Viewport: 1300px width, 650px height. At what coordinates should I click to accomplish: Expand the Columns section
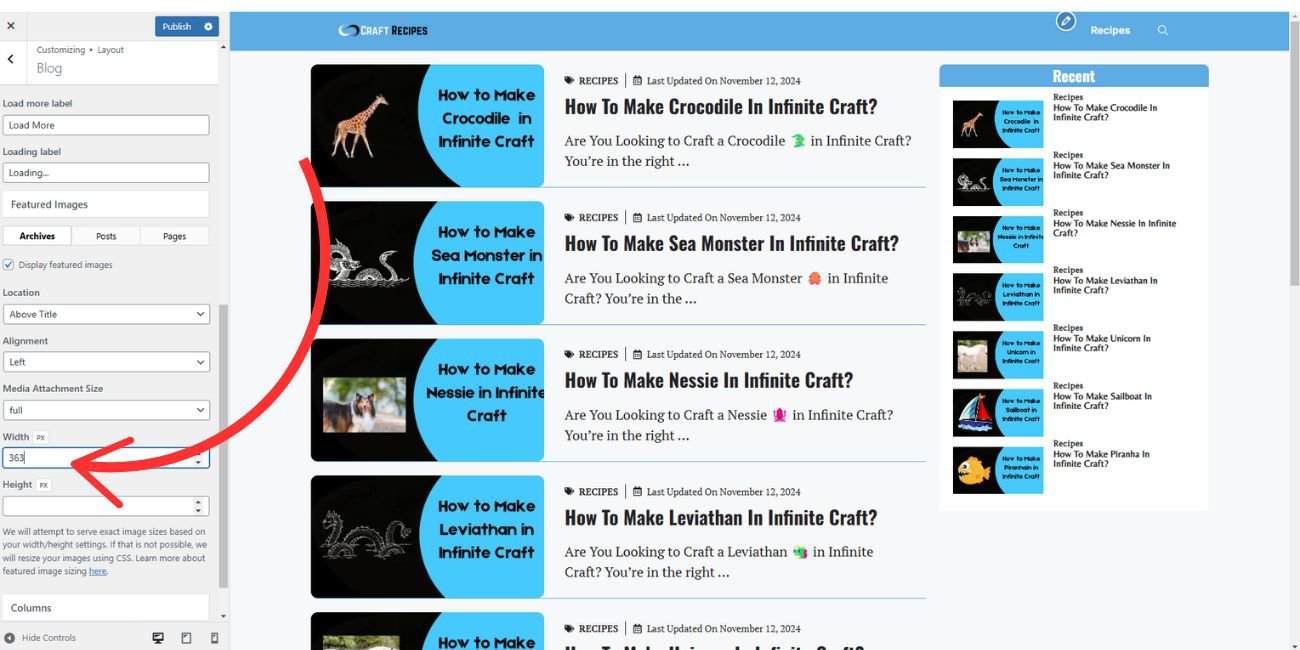(x=106, y=608)
